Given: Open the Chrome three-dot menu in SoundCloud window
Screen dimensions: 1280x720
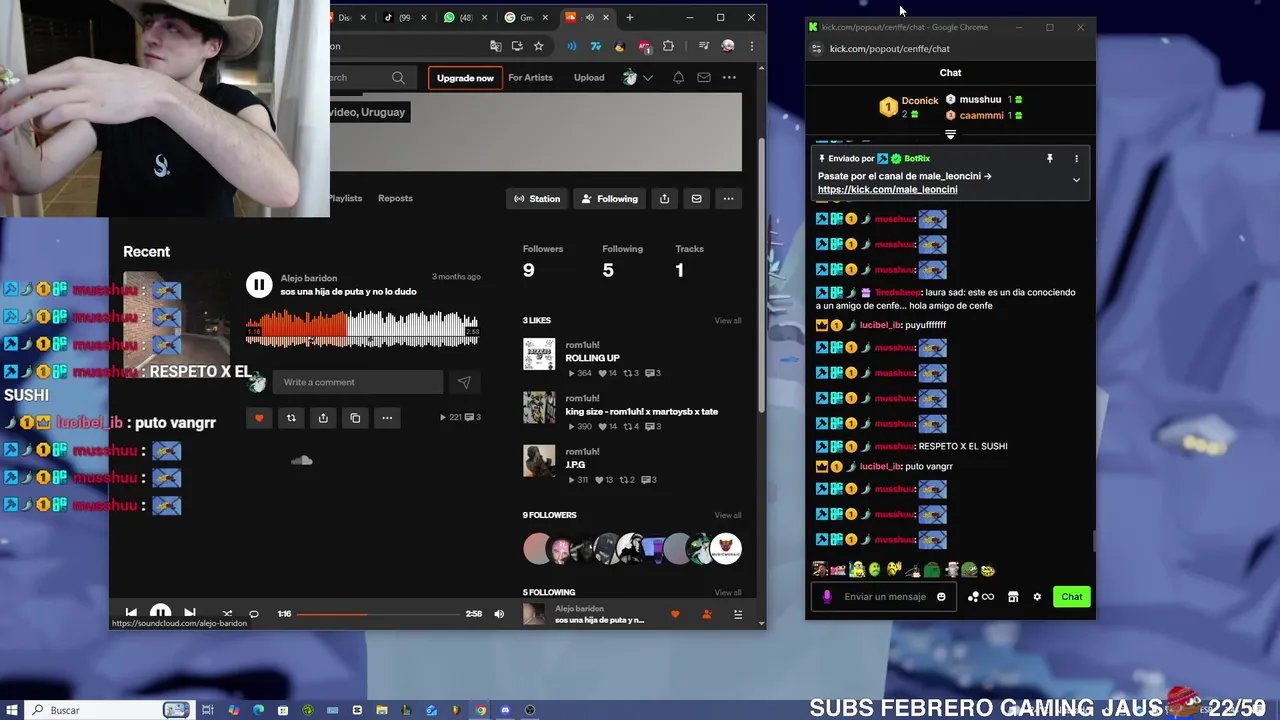Looking at the screenshot, I should [751, 46].
